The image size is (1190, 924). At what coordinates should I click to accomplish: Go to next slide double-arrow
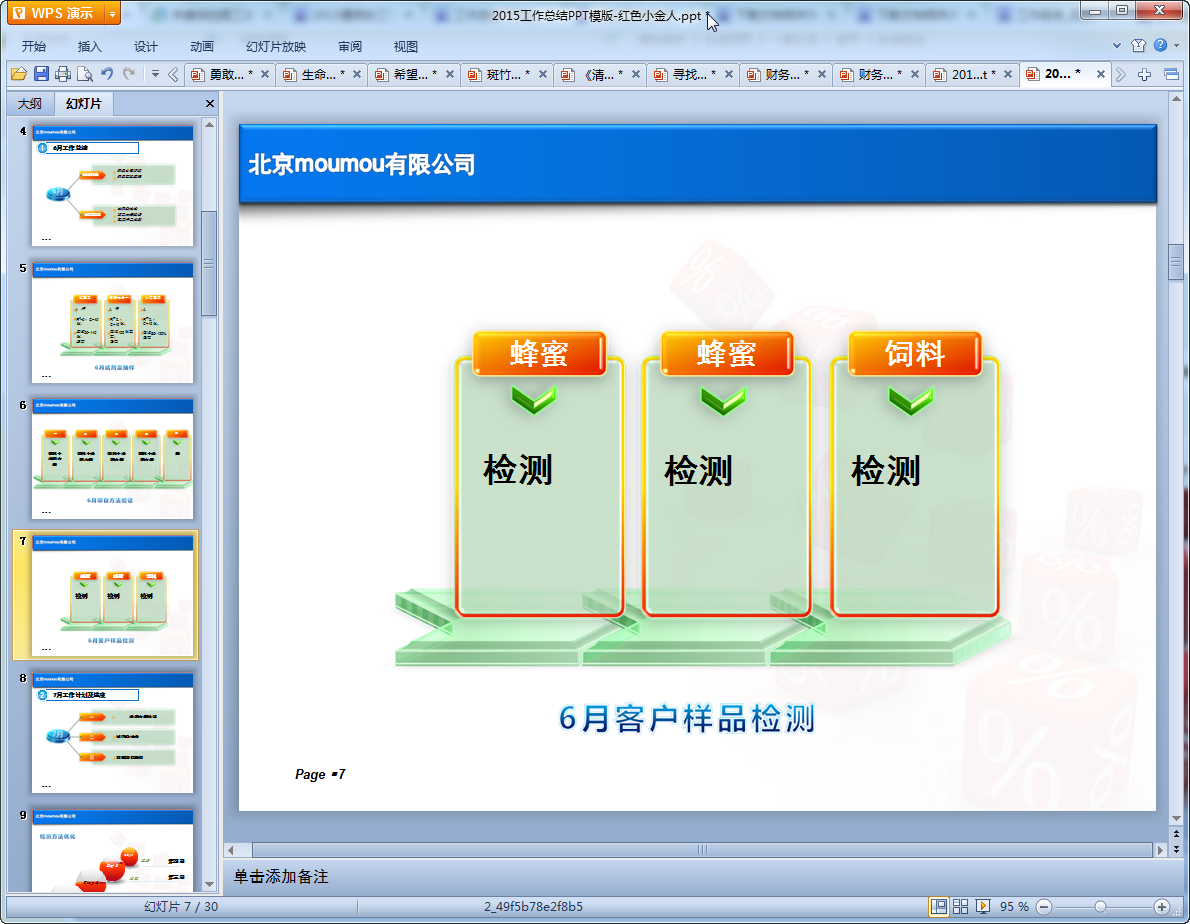1176,849
